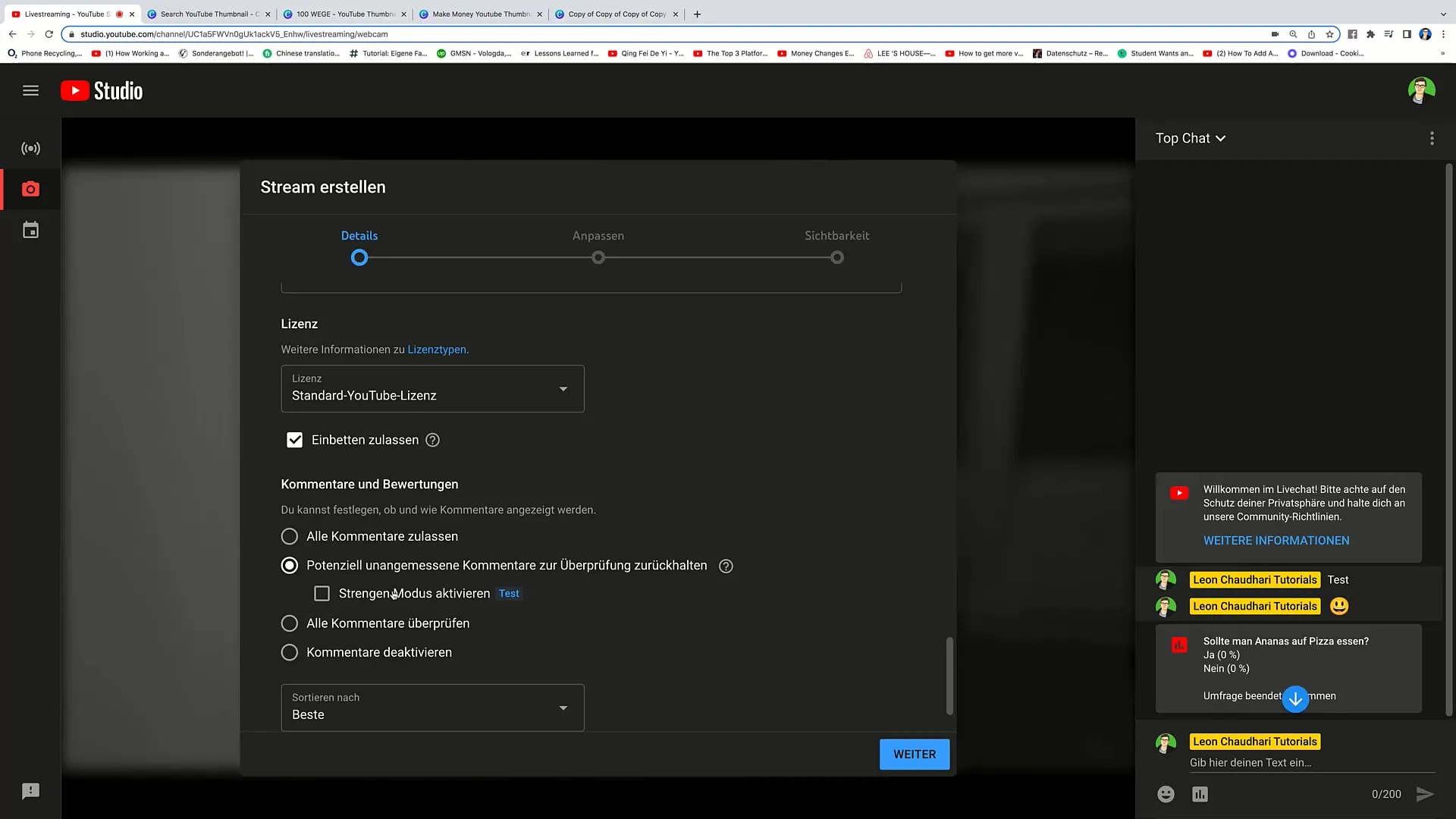Click the Lizenztypen hyperlink
Screen dimensions: 1456x819
click(x=437, y=349)
